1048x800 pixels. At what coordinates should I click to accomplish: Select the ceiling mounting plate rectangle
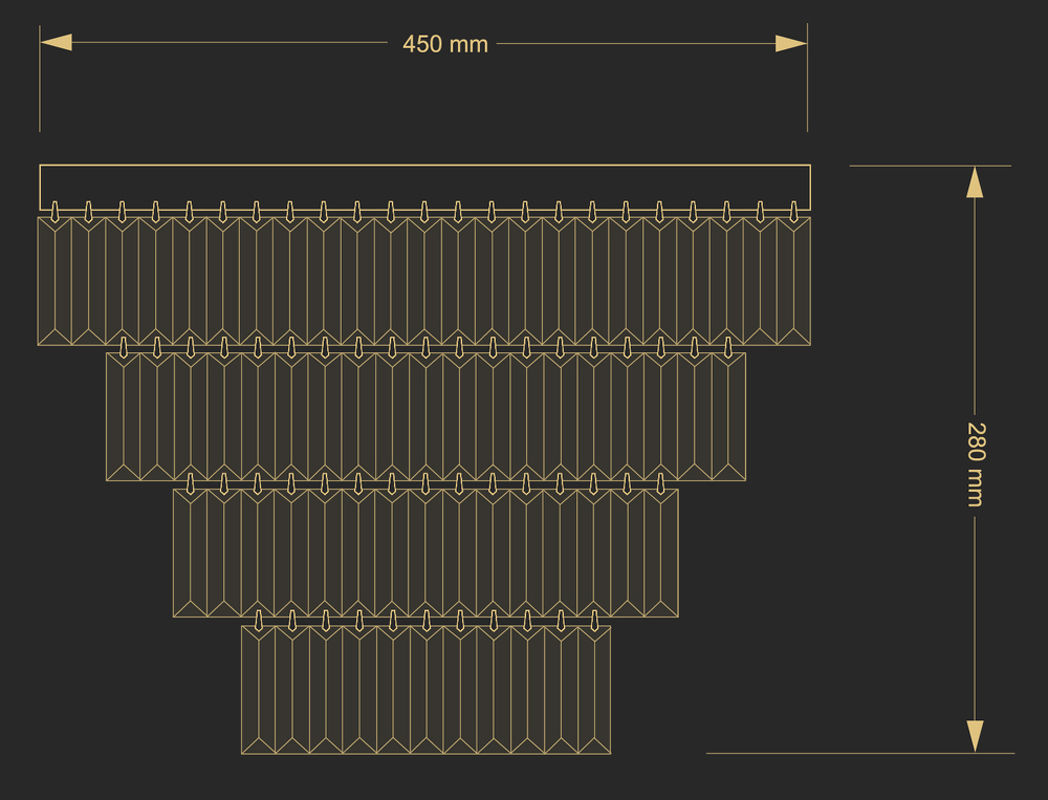click(x=424, y=186)
